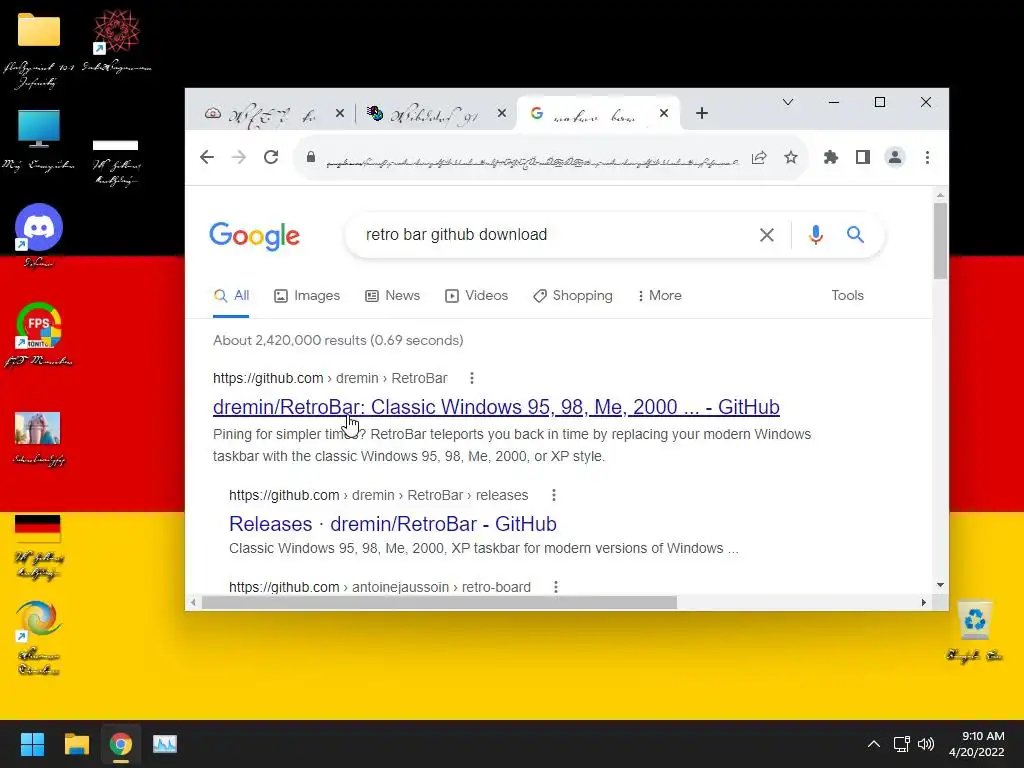Click the horizontal scrollbar thumb

point(439,602)
